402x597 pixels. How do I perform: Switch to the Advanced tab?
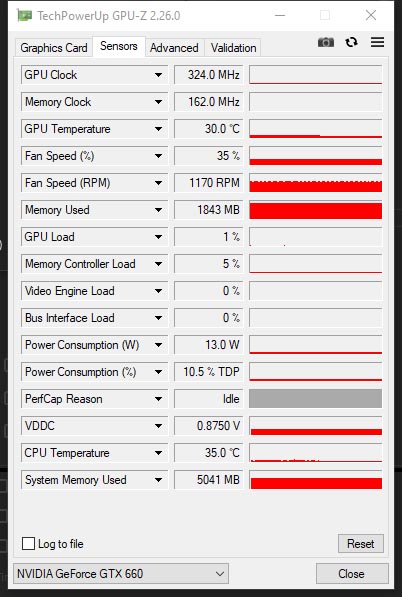point(174,48)
